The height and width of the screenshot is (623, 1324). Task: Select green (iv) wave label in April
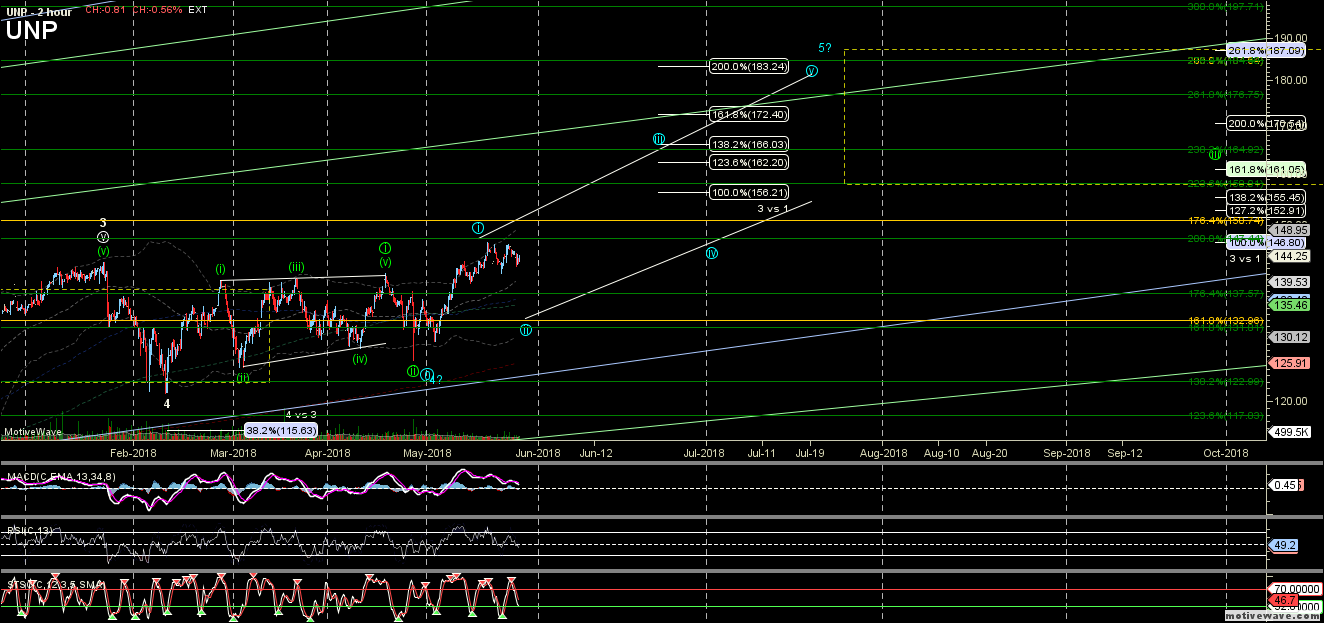[360, 359]
